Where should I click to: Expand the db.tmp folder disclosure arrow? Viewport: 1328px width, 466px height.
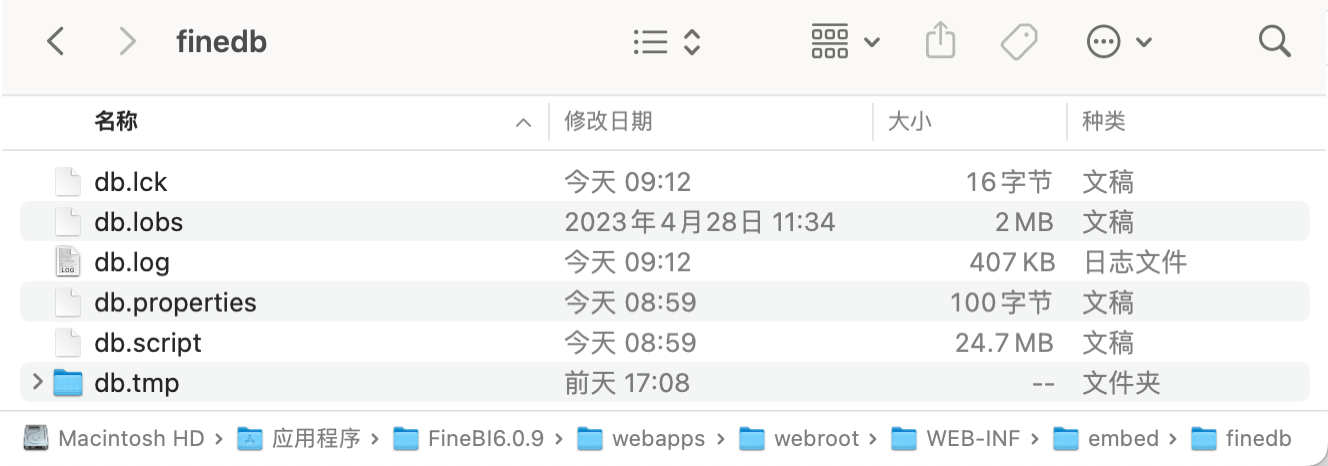(x=37, y=382)
